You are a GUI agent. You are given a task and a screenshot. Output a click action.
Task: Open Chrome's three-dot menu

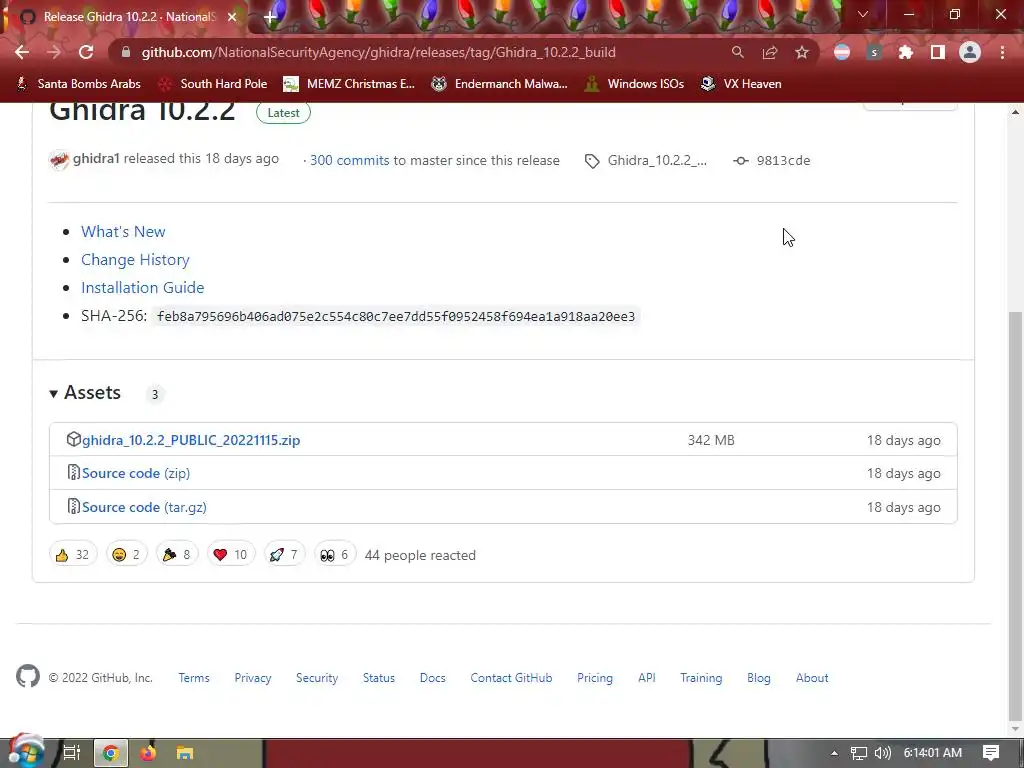click(x=1002, y=52)
